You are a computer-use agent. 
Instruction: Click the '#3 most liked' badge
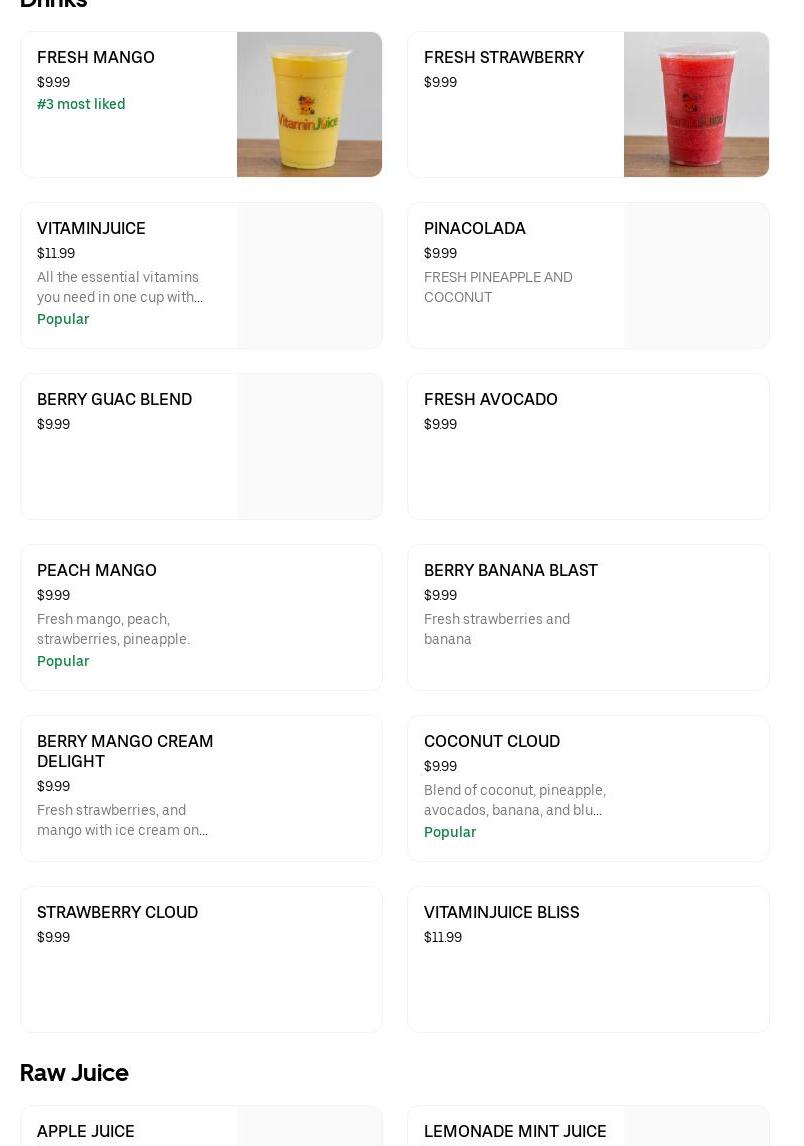81,105
